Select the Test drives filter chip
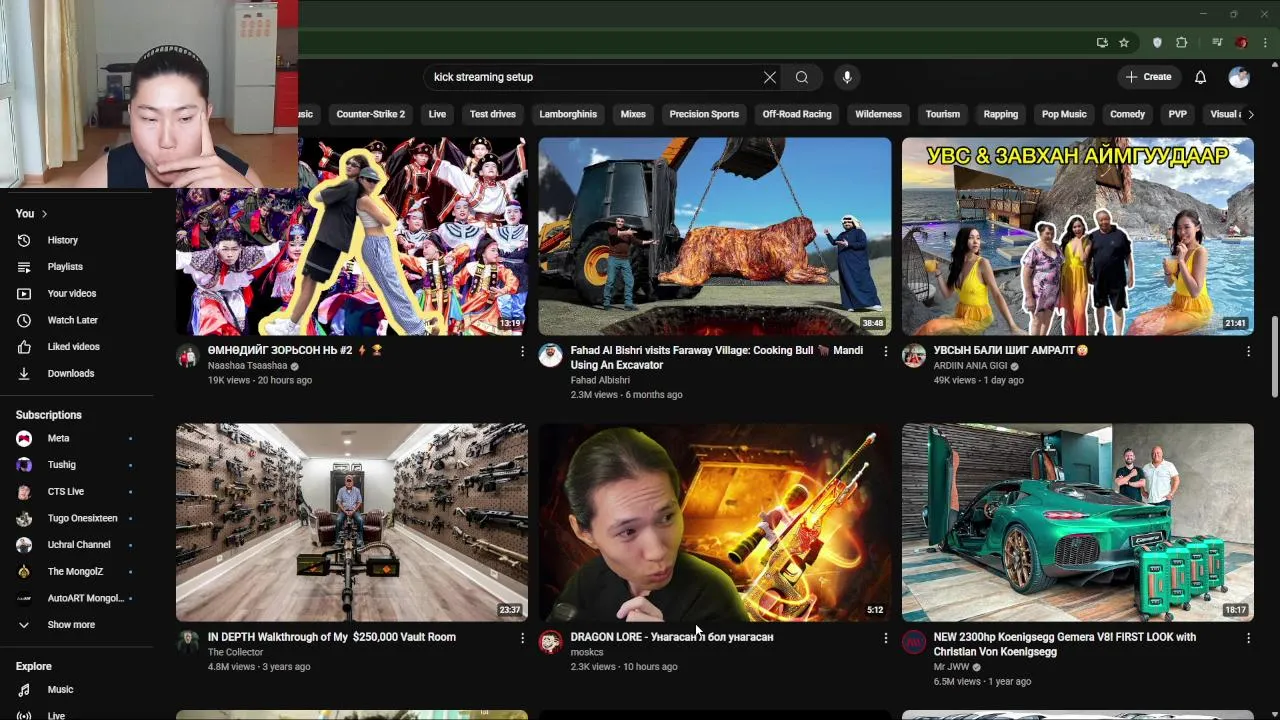The image size is (1280, 720). pos(492,114)
